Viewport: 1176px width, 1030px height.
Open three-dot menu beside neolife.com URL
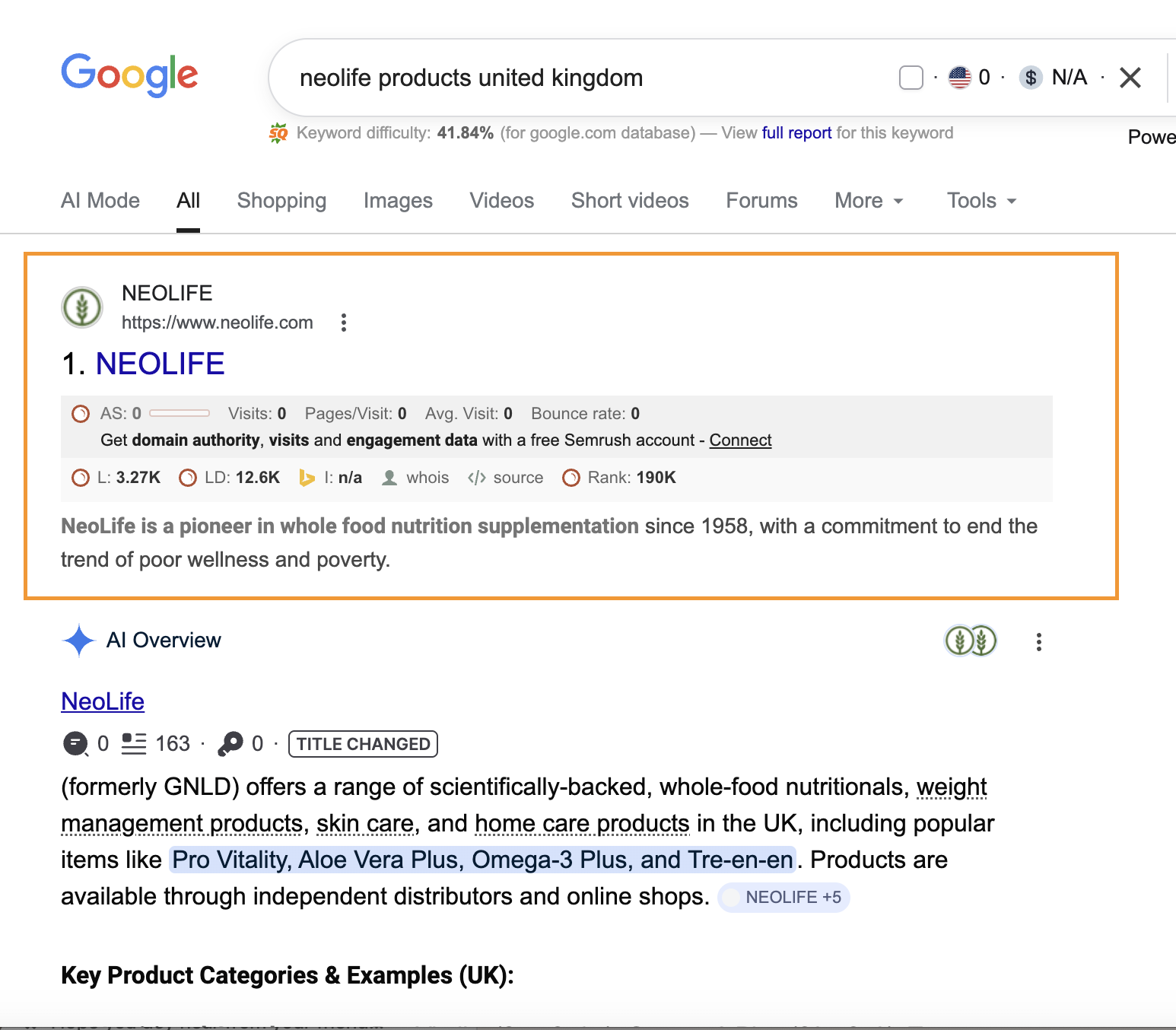click(x=344, y=323)
